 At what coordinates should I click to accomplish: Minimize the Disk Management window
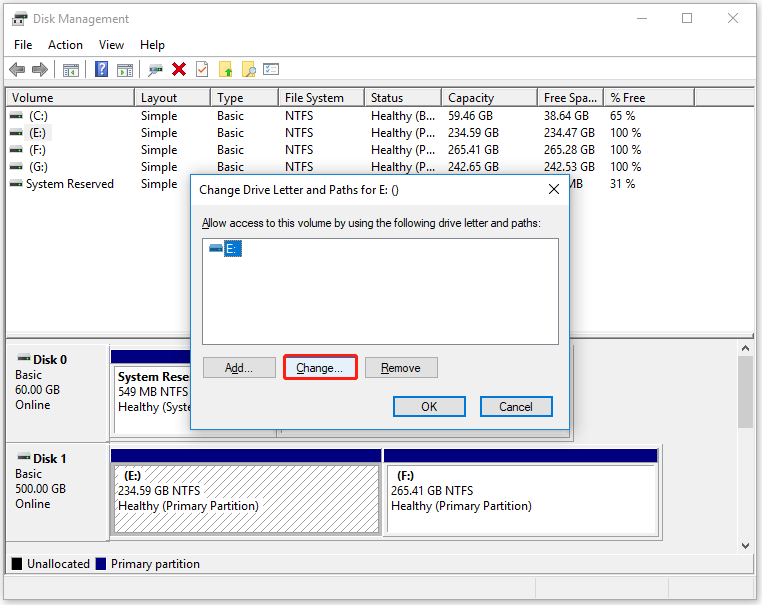point(642,18)
